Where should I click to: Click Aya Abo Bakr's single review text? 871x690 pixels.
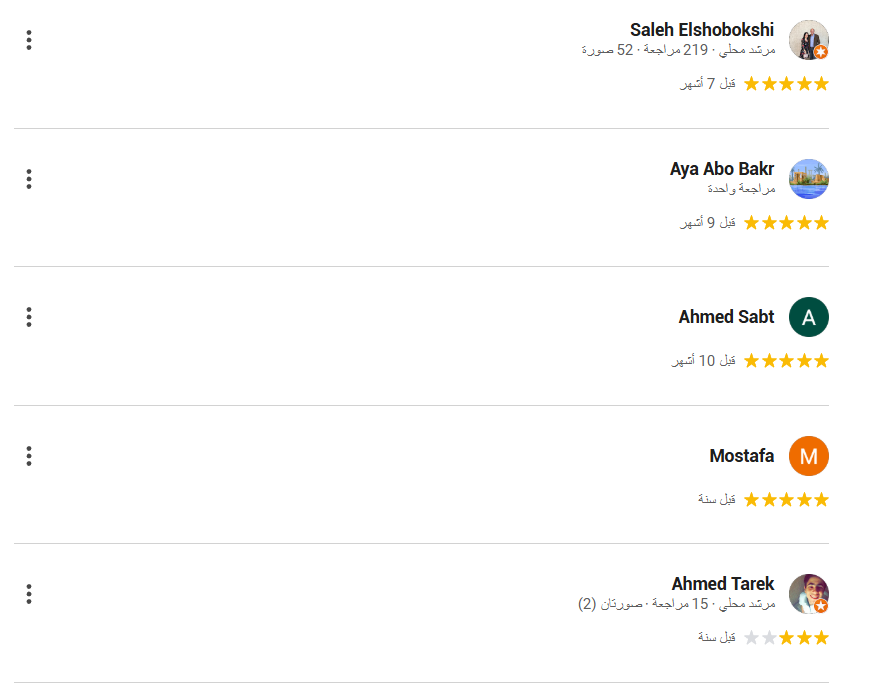[740, 188]
